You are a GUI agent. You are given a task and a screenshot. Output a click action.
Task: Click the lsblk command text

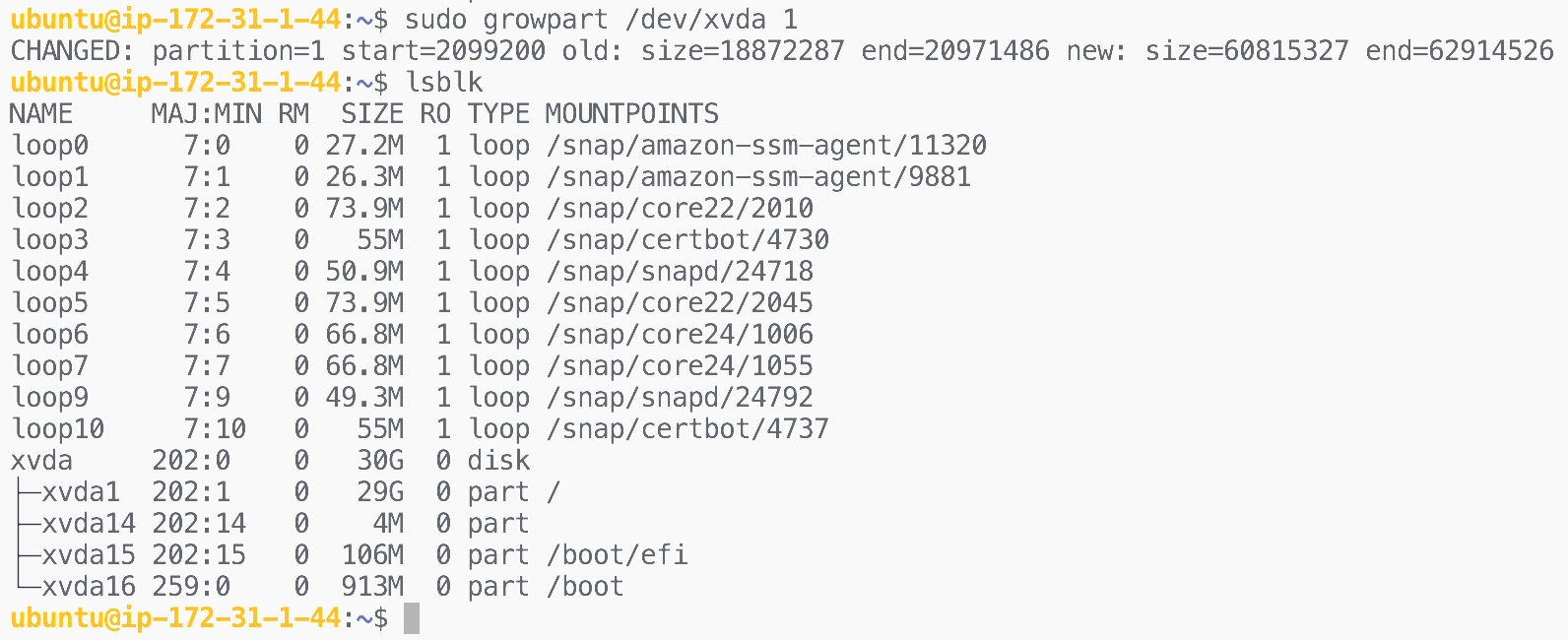pyautogui.click(x=444, y=82)
